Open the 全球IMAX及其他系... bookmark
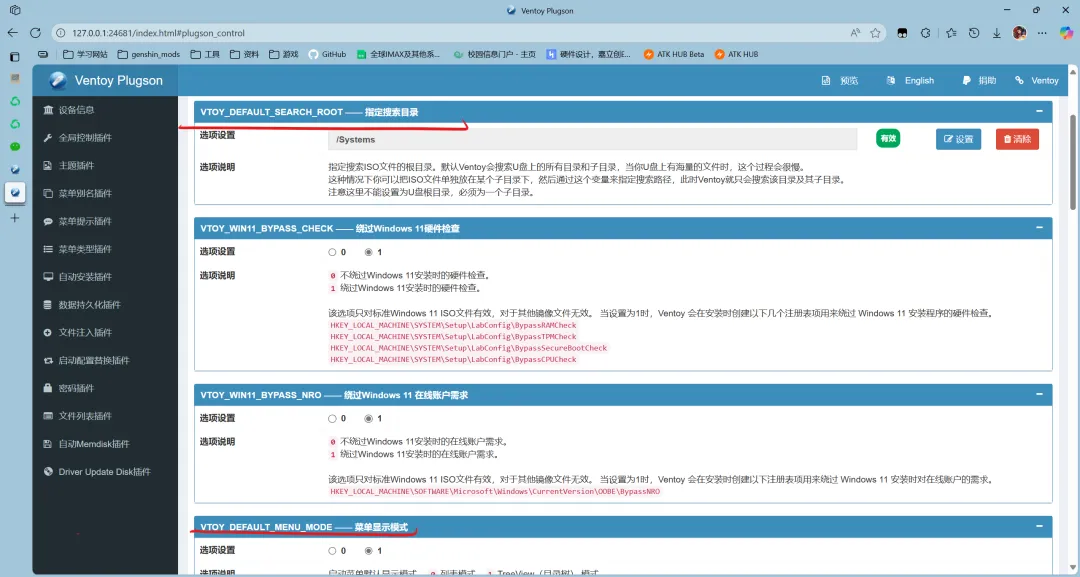1080x577 pixels. click(x=399, y=54)
